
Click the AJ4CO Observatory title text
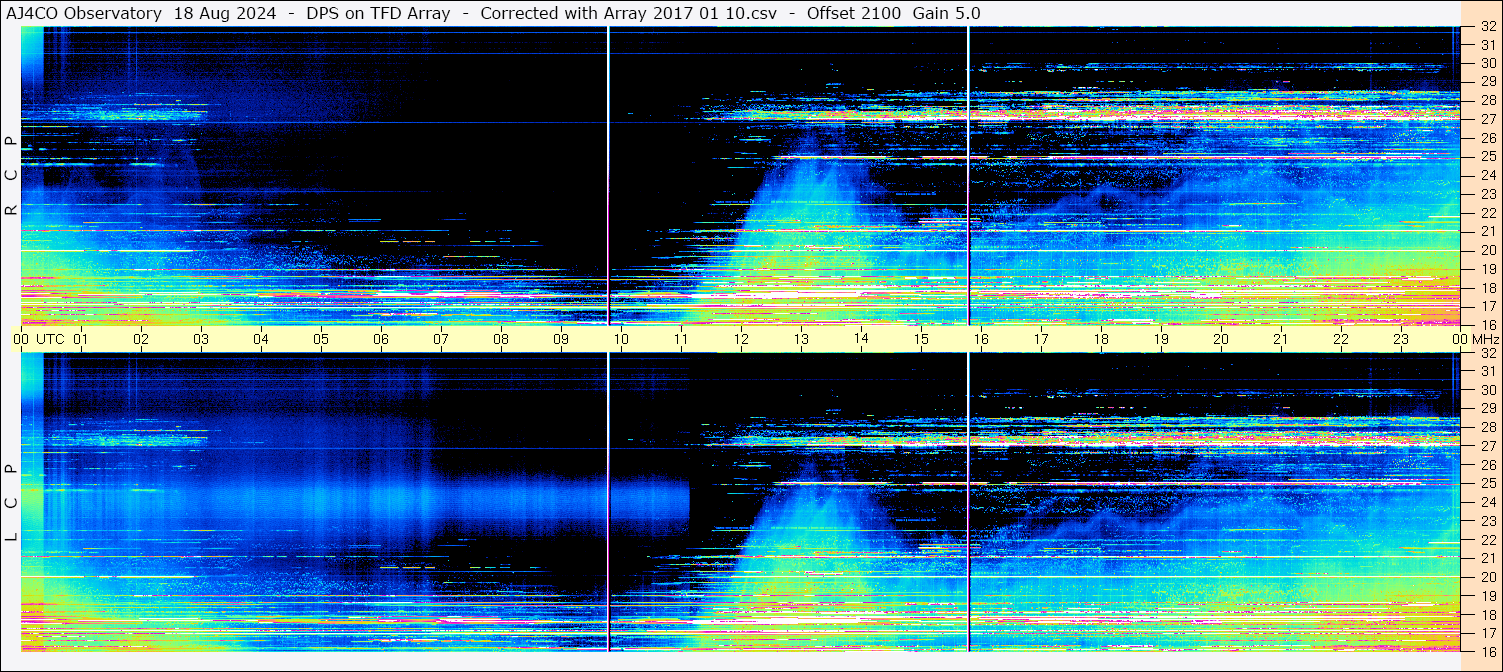[x=84, y=13]
